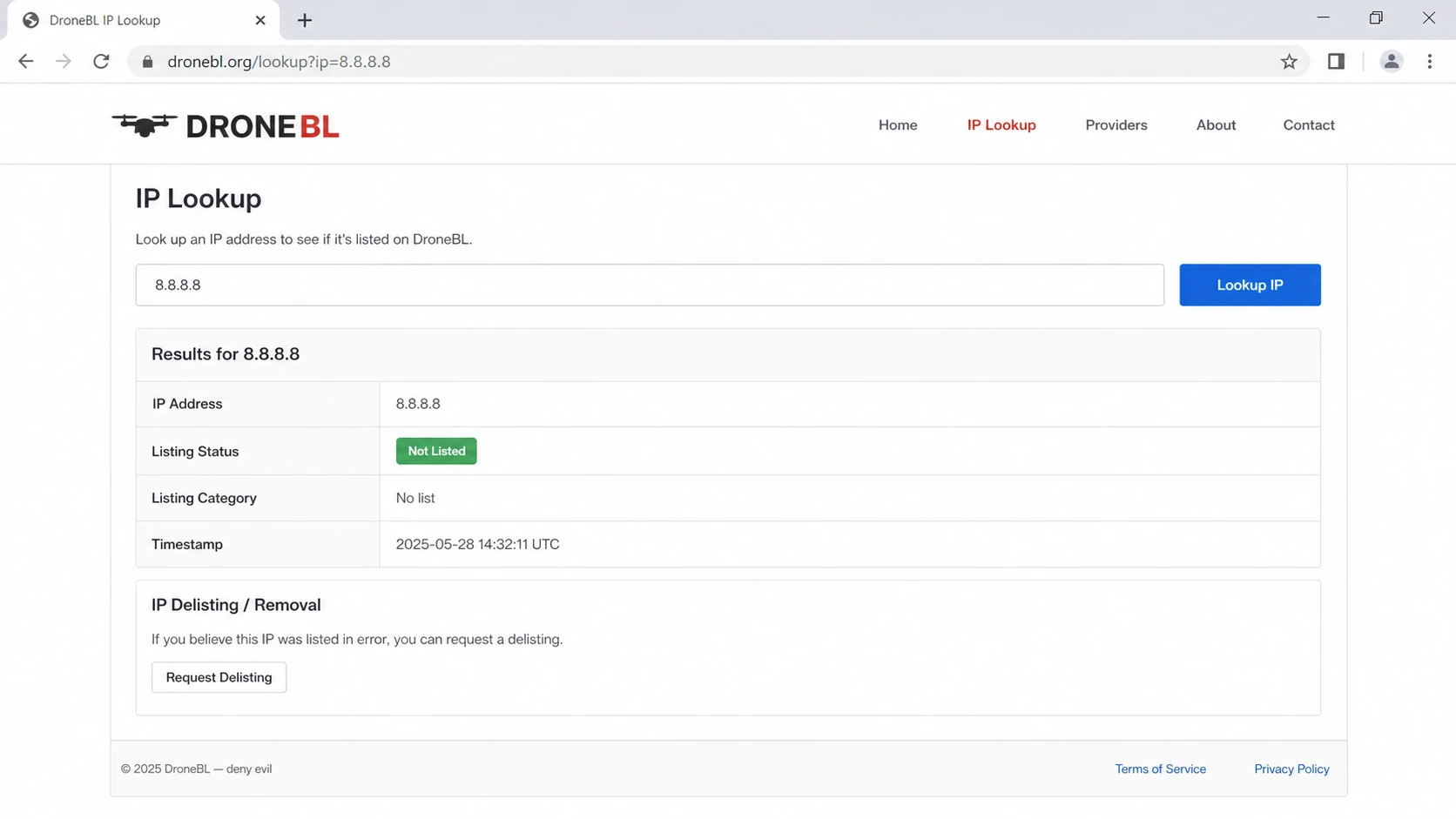Open Providers navigation item
This screenshot has width=1456, height=819.
pyautogui.click(x=1116, y=124)
